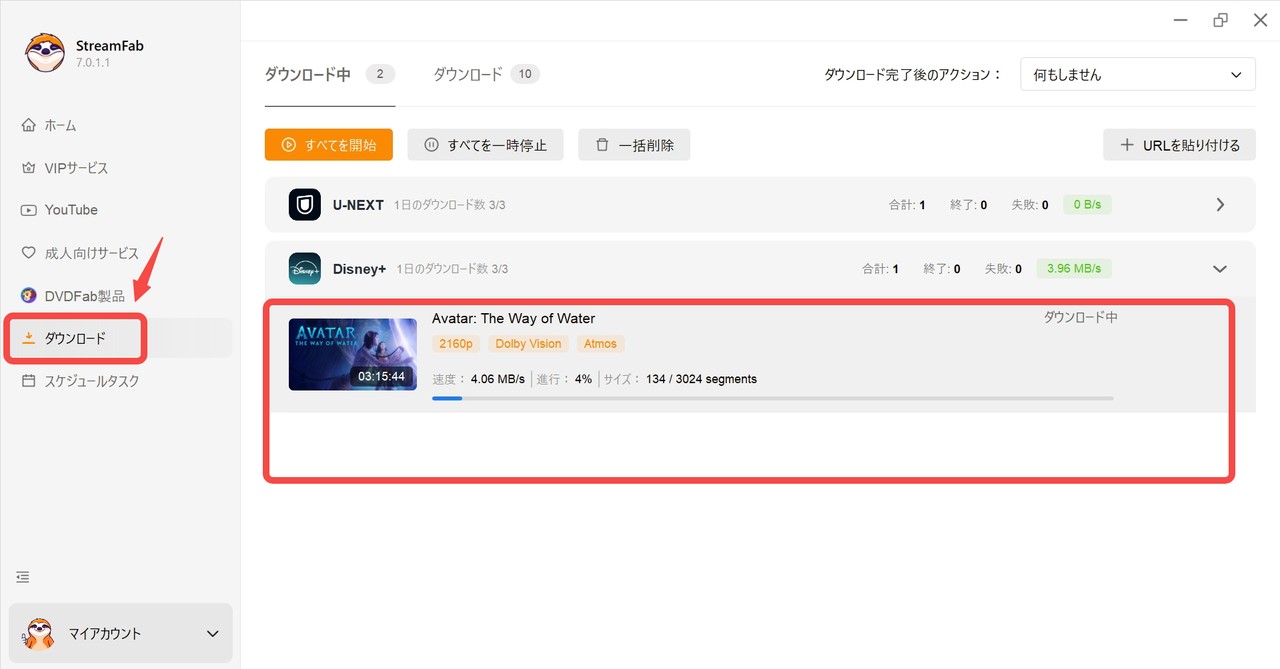Go to YouTube section in sidebar

(x=70, y=210)
